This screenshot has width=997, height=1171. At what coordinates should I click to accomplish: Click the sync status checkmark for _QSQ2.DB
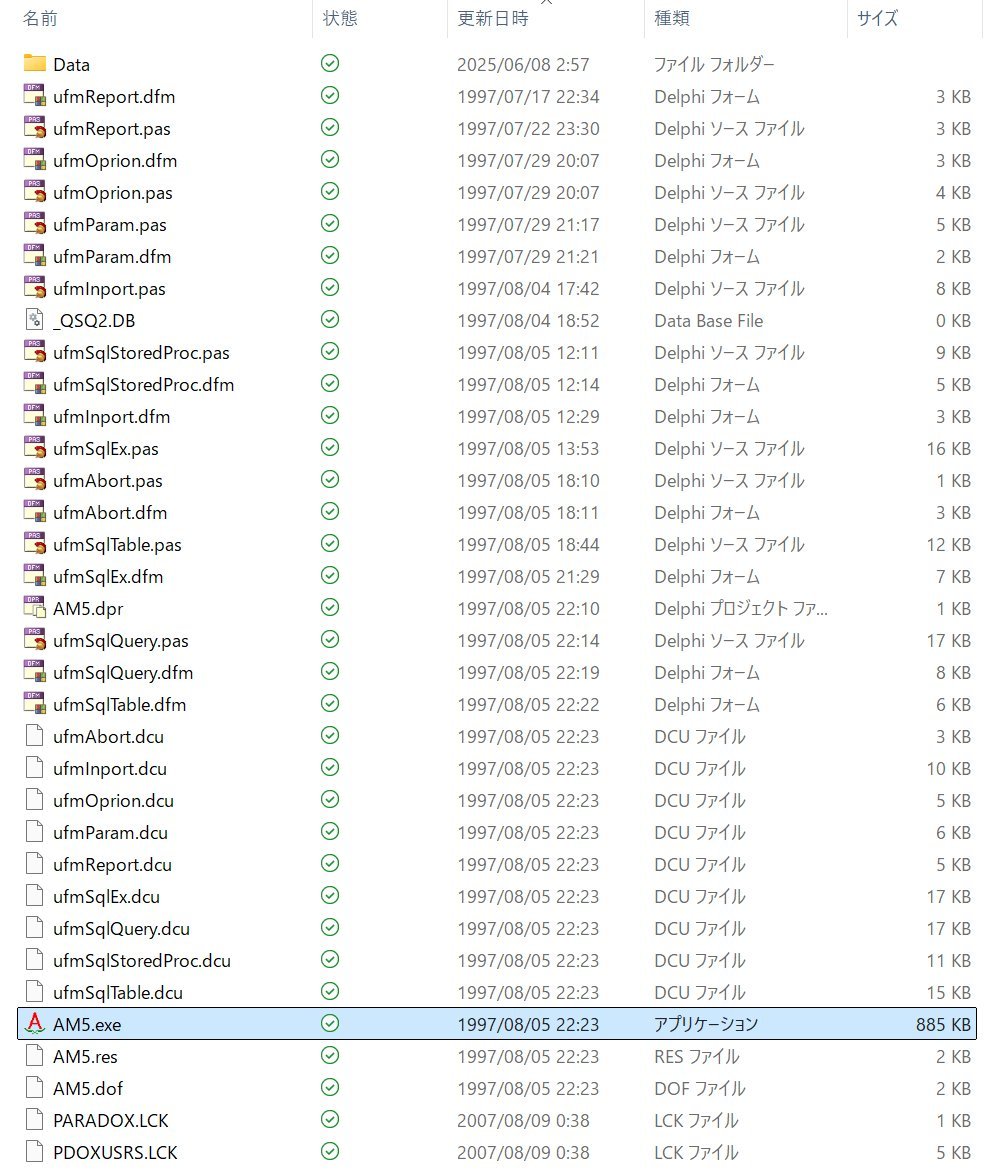coord(330,320)
